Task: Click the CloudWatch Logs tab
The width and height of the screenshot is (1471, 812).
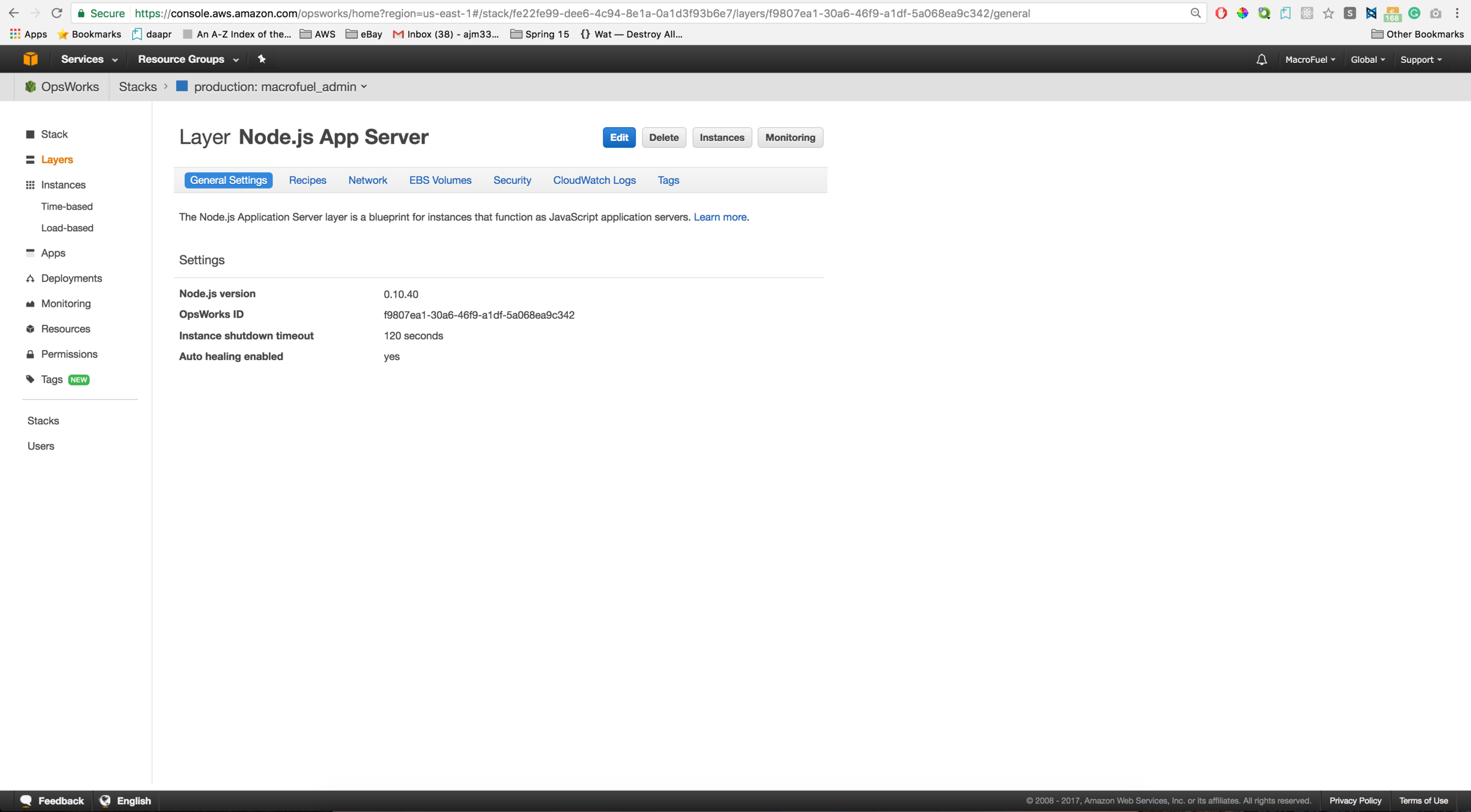Action: (594, 179)
